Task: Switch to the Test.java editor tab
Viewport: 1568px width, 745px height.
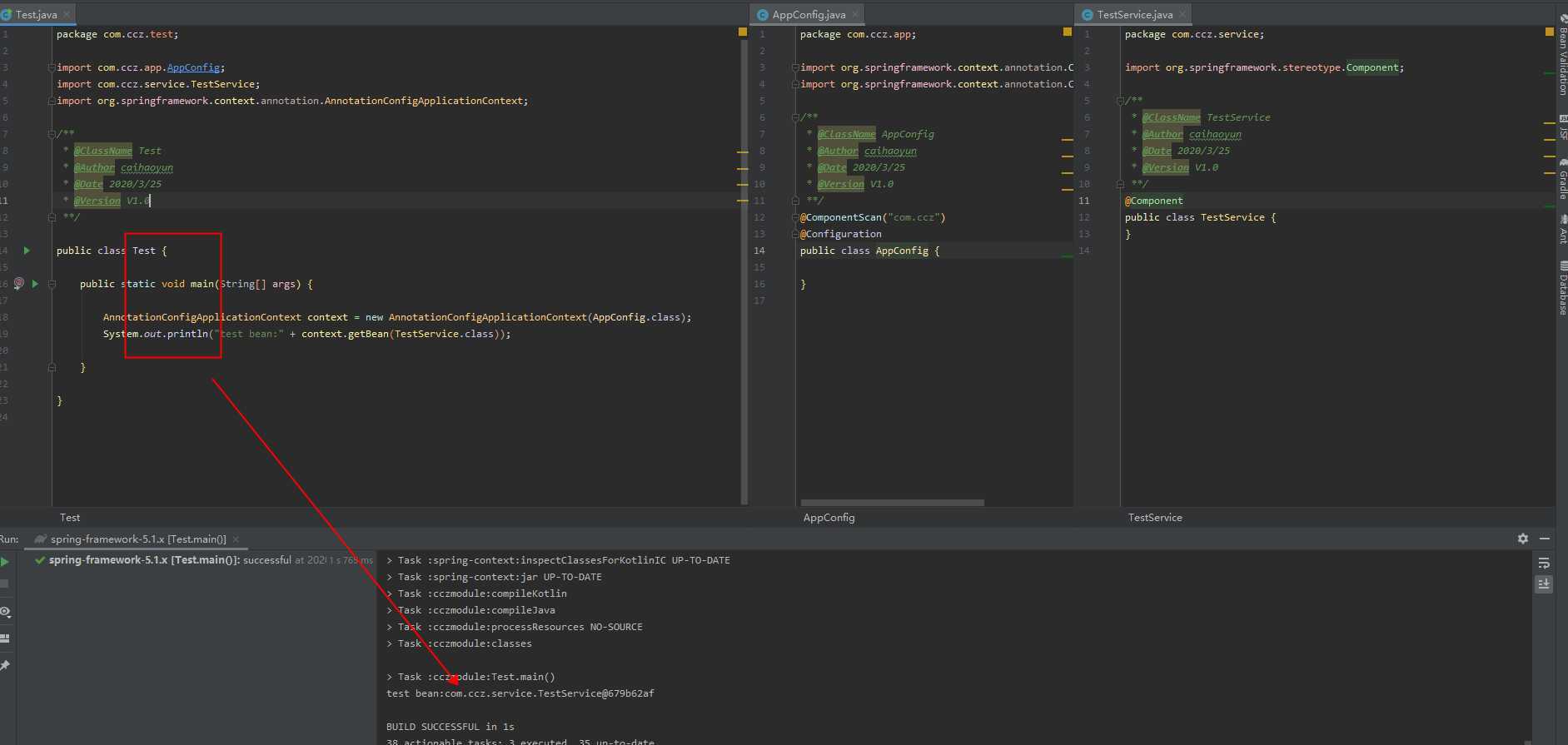Action: 36,14
